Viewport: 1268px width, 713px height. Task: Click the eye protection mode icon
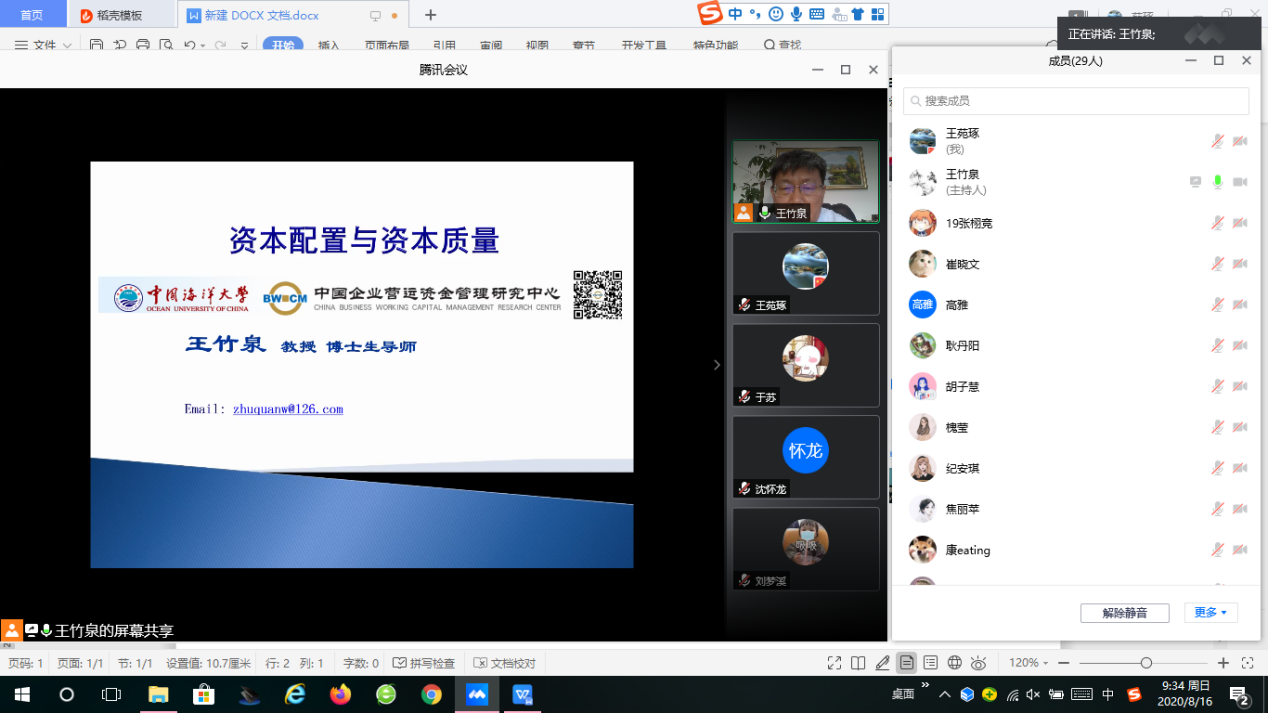click(x=978, y=663)
